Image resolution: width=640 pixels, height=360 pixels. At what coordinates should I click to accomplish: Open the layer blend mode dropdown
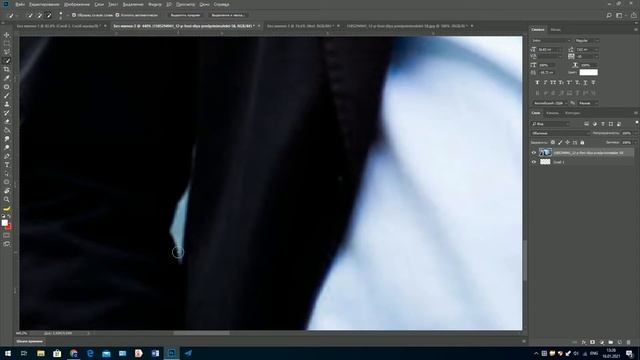click(x=560, y=133)
